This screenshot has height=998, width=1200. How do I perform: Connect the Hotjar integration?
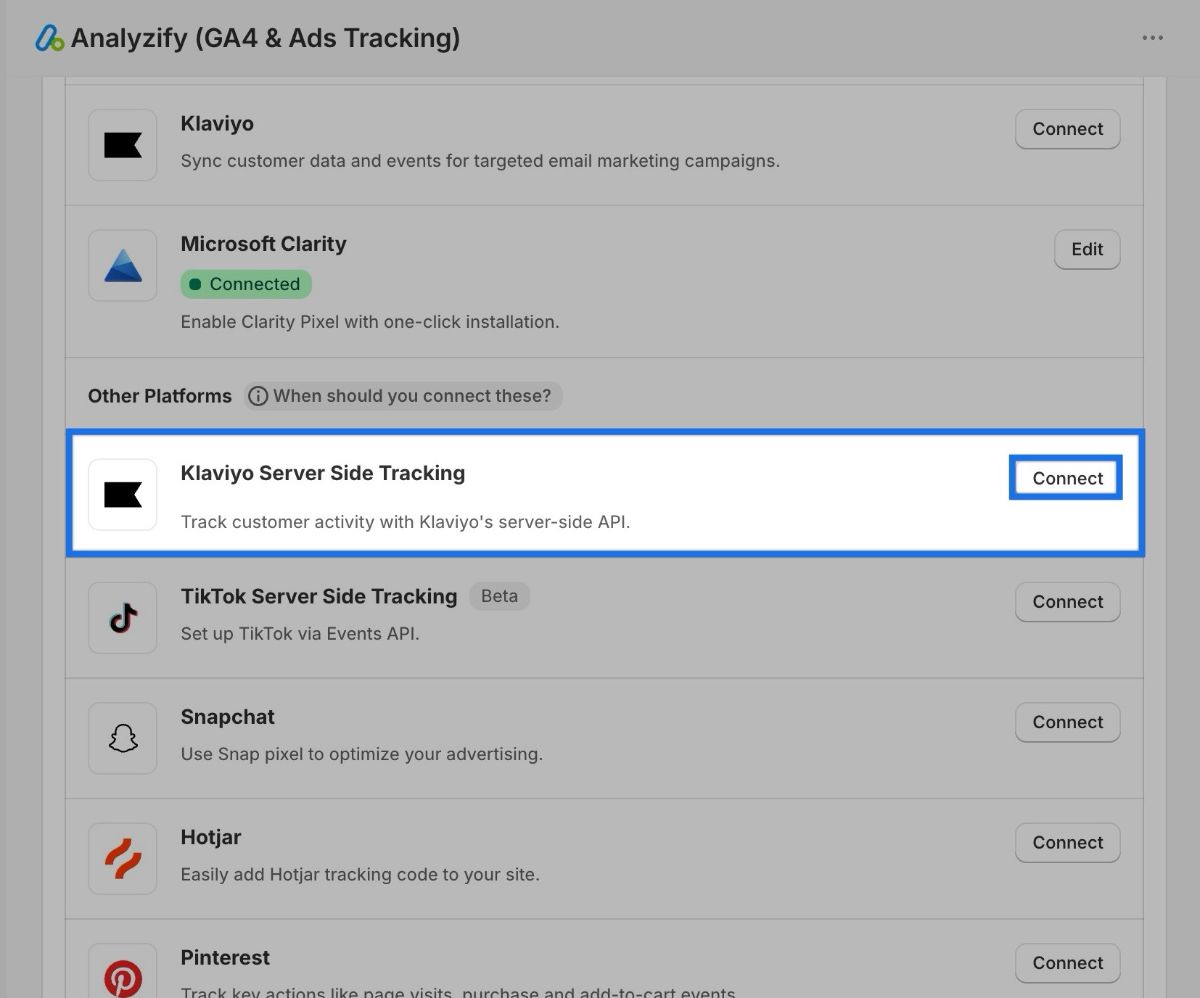click(x=1068, y=842)
